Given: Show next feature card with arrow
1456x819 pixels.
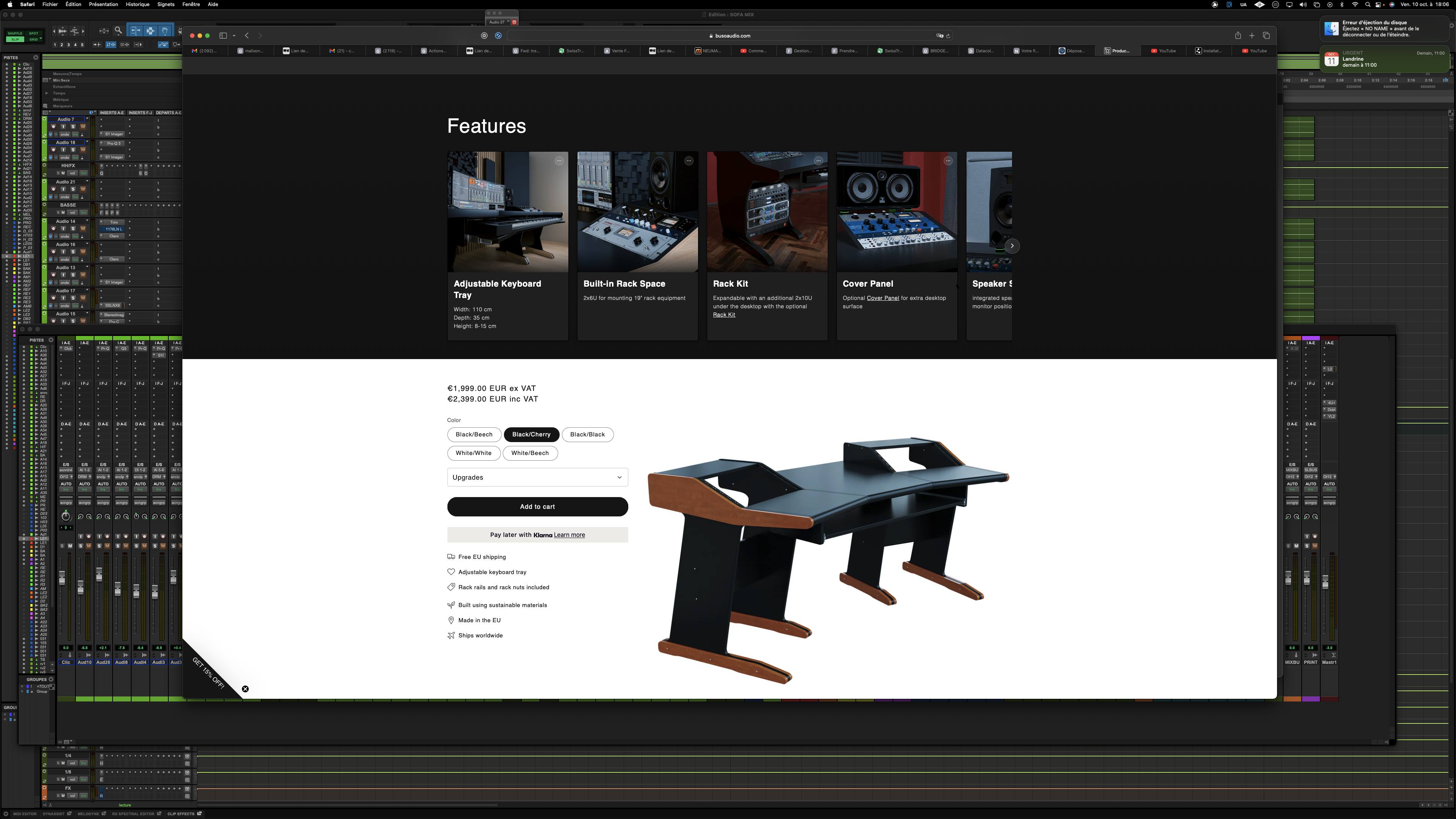Looking at the screenshot, I should click(x=1012, y=246).
